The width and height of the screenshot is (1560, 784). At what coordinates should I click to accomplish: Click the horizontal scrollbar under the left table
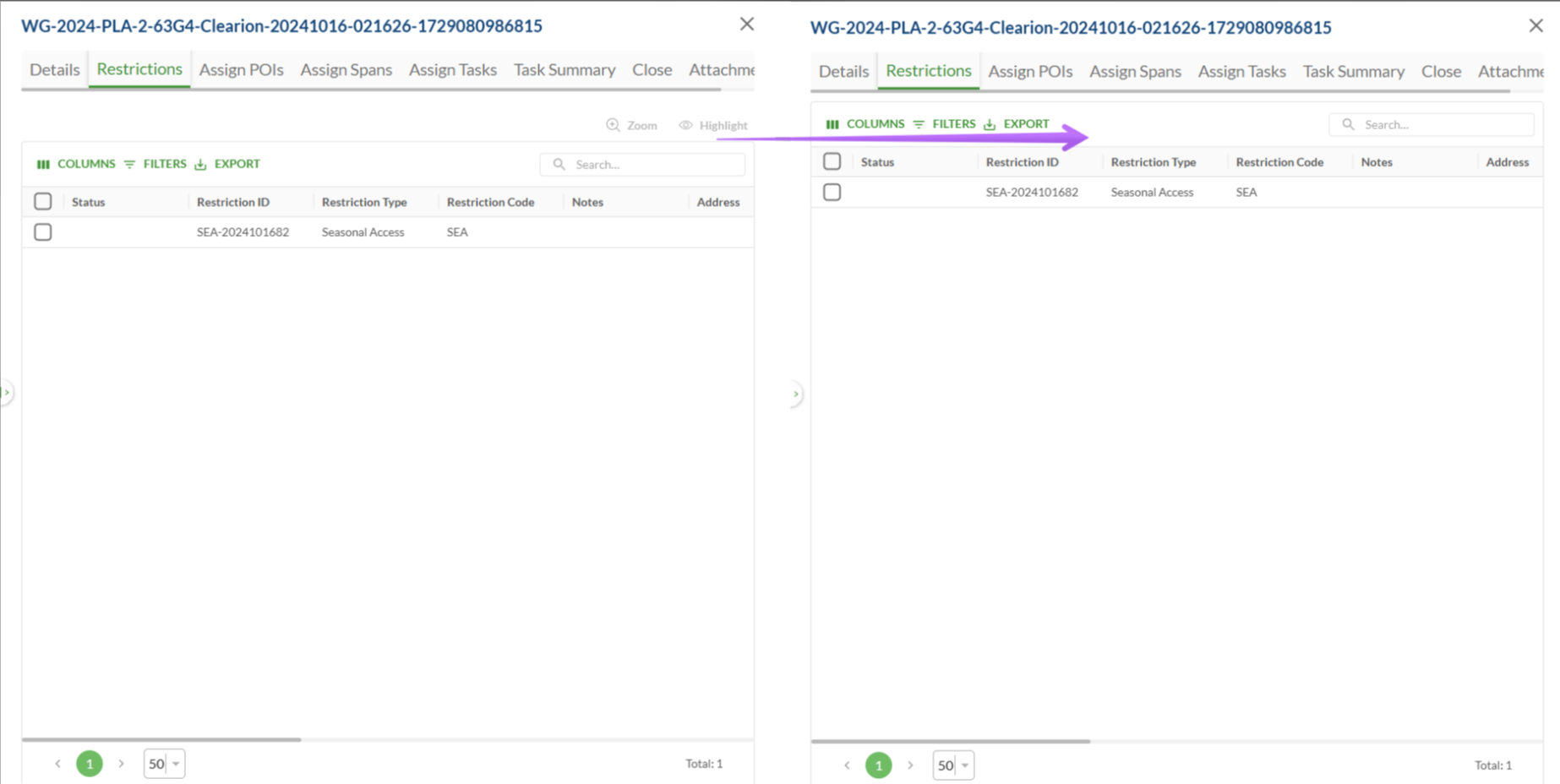[x=161, y=739]
